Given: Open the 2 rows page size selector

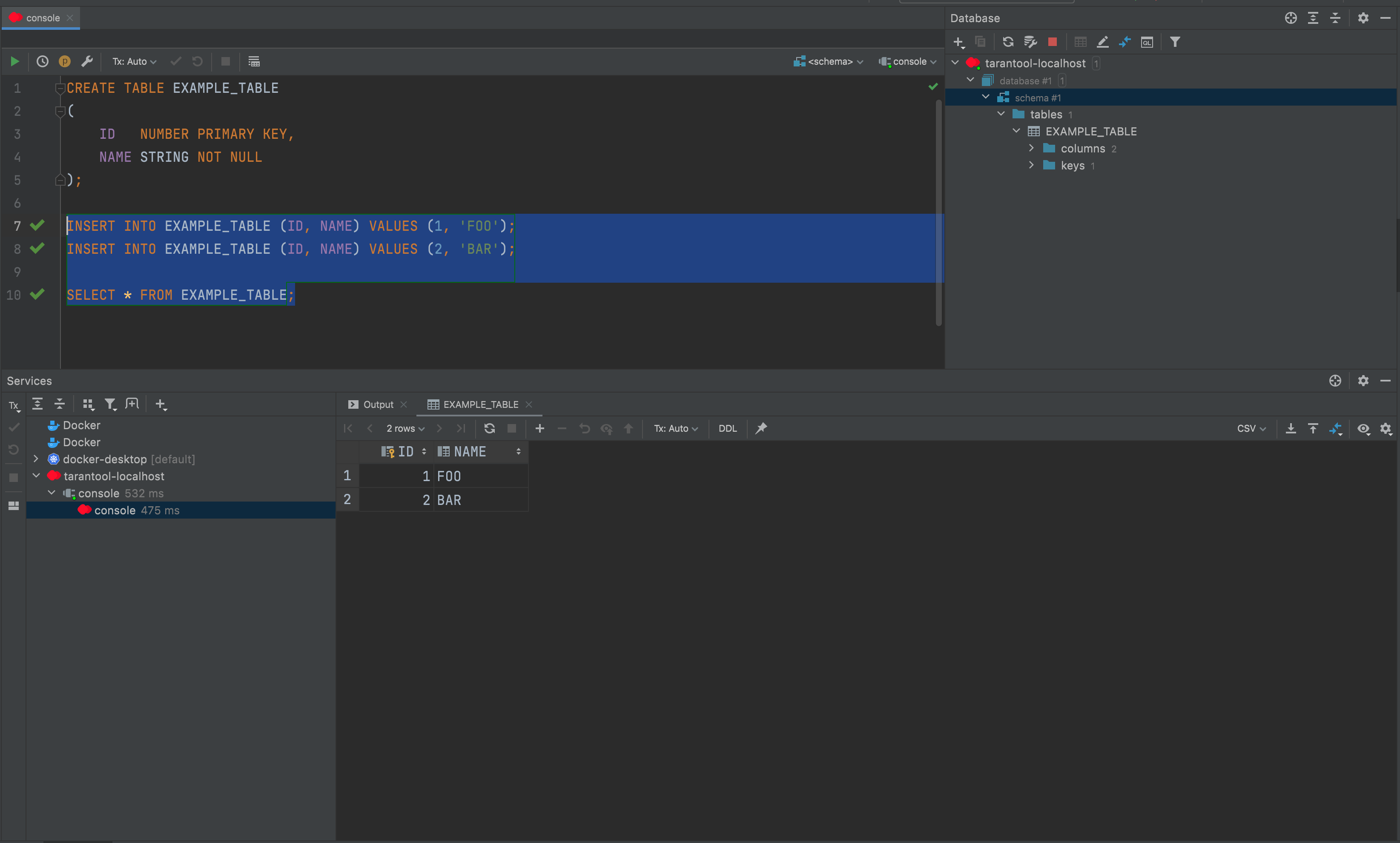Looking at the screenshot, I should (x=405, y=428).
